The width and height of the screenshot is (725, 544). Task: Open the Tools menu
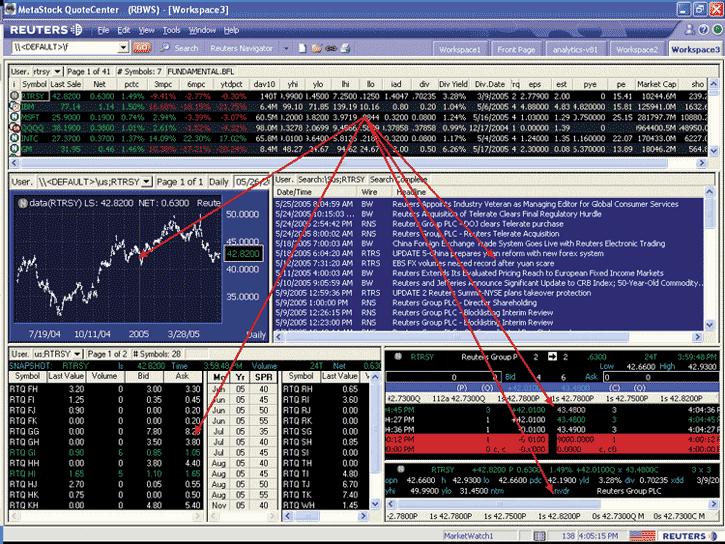[x=171, y=30]
